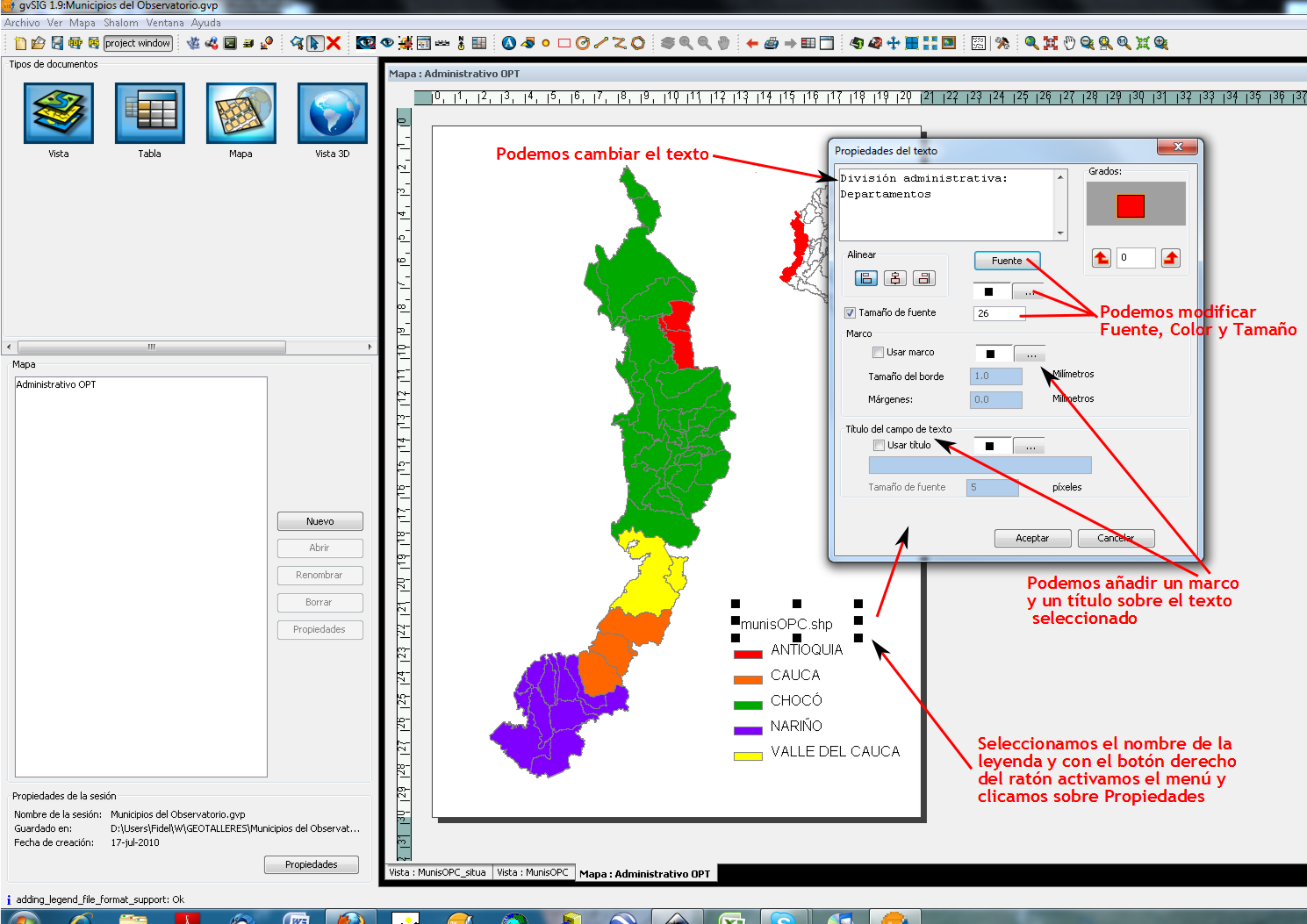Click the right text alignment icon
This screenshot has height=924, width=1307.
click(x=923, y=278)
